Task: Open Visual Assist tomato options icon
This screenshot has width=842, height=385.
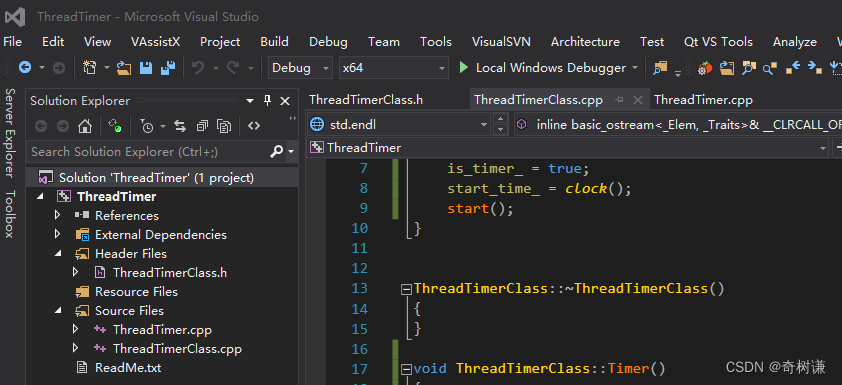Action: 705,68
